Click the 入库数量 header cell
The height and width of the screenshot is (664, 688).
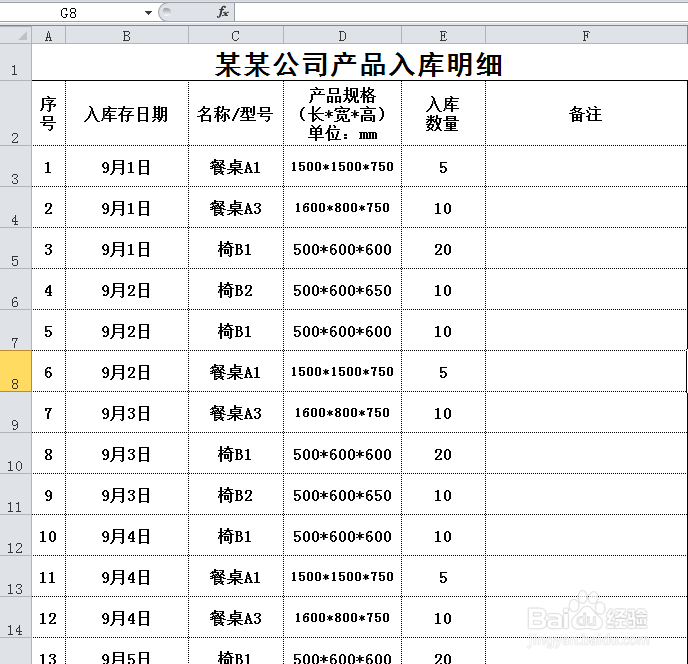443,113
